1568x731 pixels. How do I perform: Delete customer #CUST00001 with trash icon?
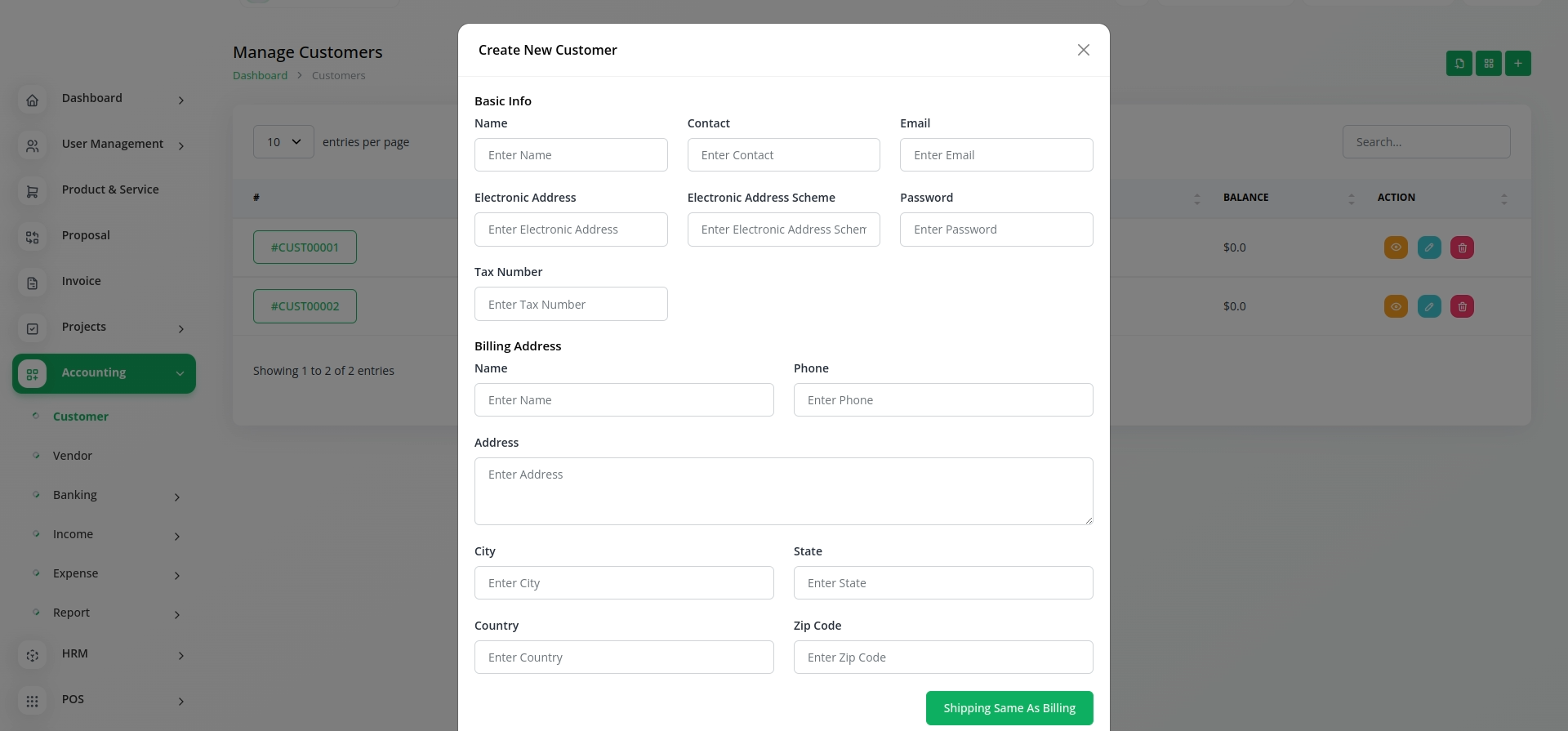(x=1462, y=247)
